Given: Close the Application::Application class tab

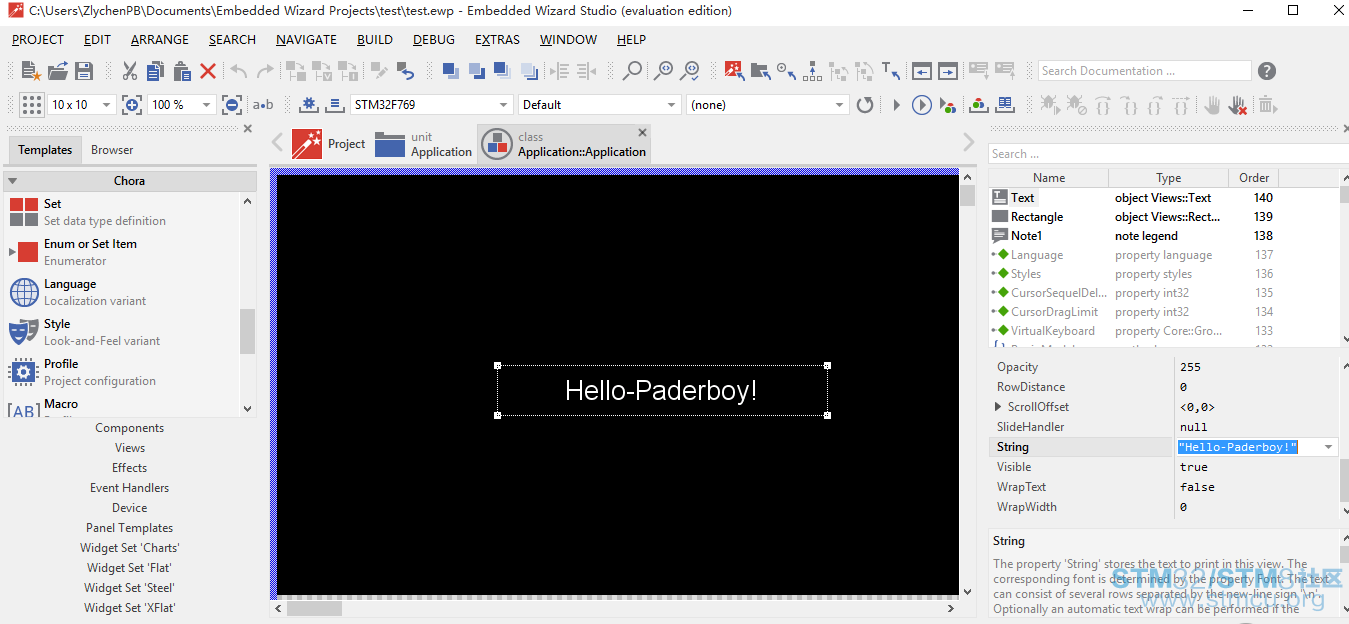Looking at the screenshot, I should tap(642, 132).
